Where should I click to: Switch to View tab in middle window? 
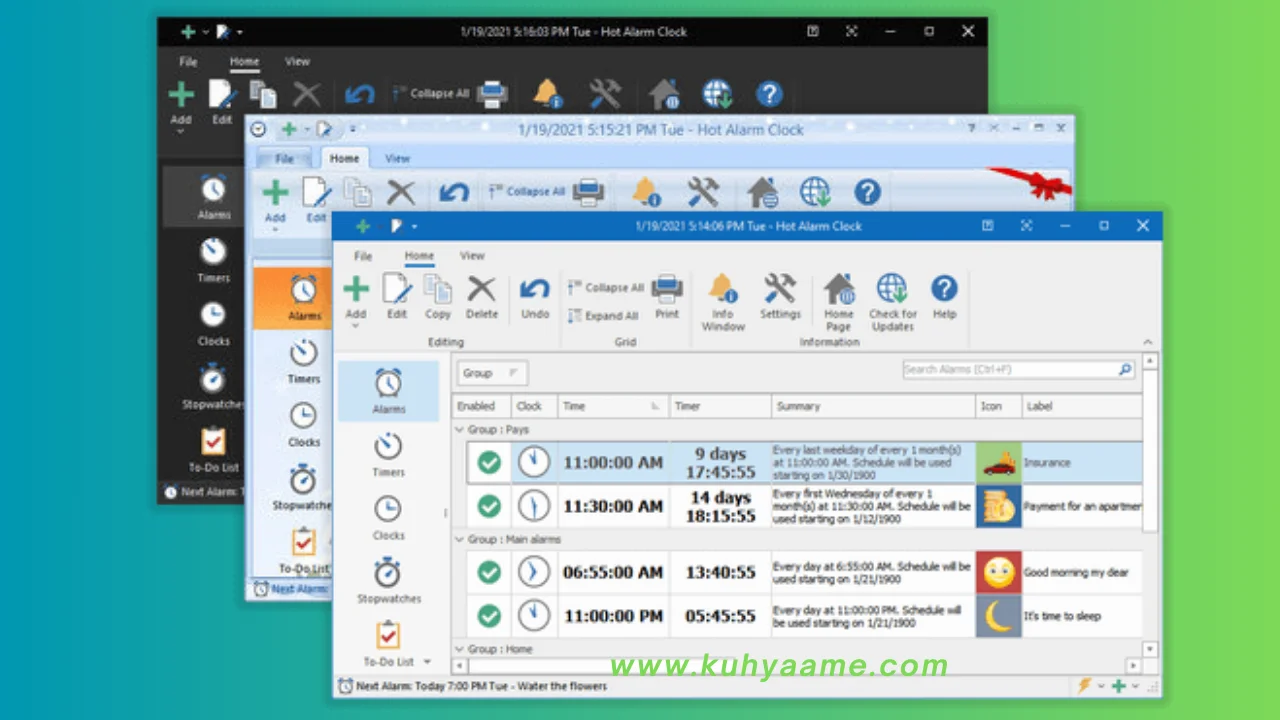tap(398, 158)
